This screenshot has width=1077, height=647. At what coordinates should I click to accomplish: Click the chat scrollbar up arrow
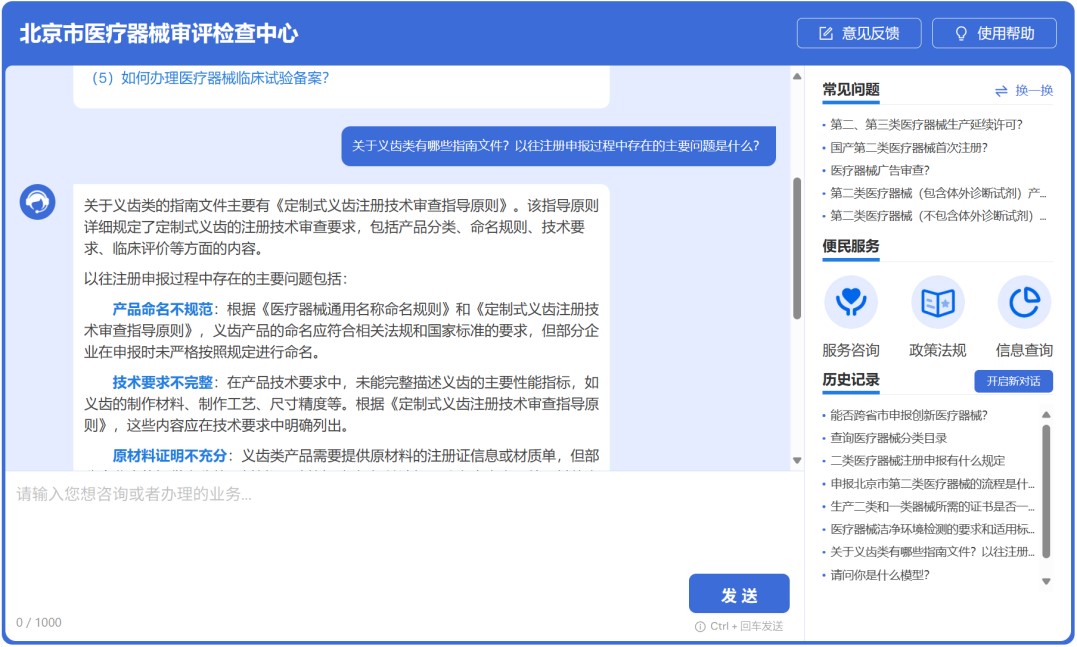pos(797,76)
